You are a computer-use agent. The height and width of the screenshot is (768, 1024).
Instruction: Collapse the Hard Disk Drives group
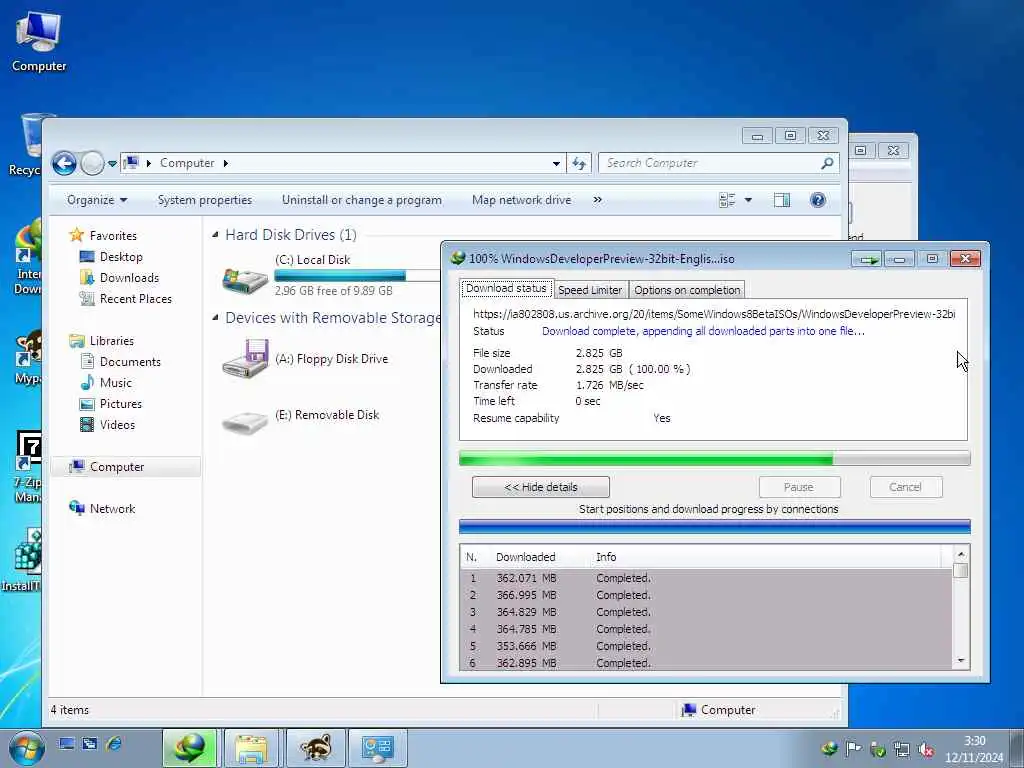point(216,234)
